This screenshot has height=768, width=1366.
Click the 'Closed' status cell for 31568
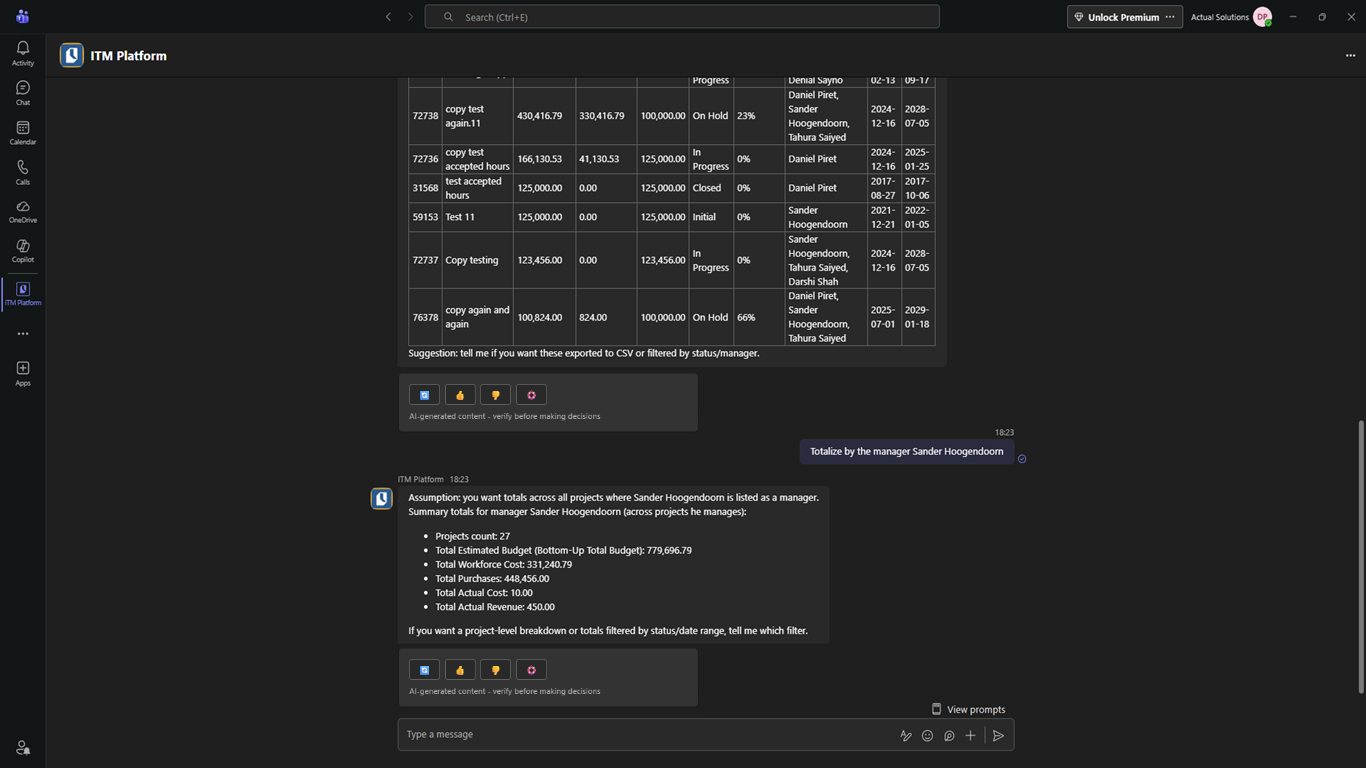click(711, 188)
